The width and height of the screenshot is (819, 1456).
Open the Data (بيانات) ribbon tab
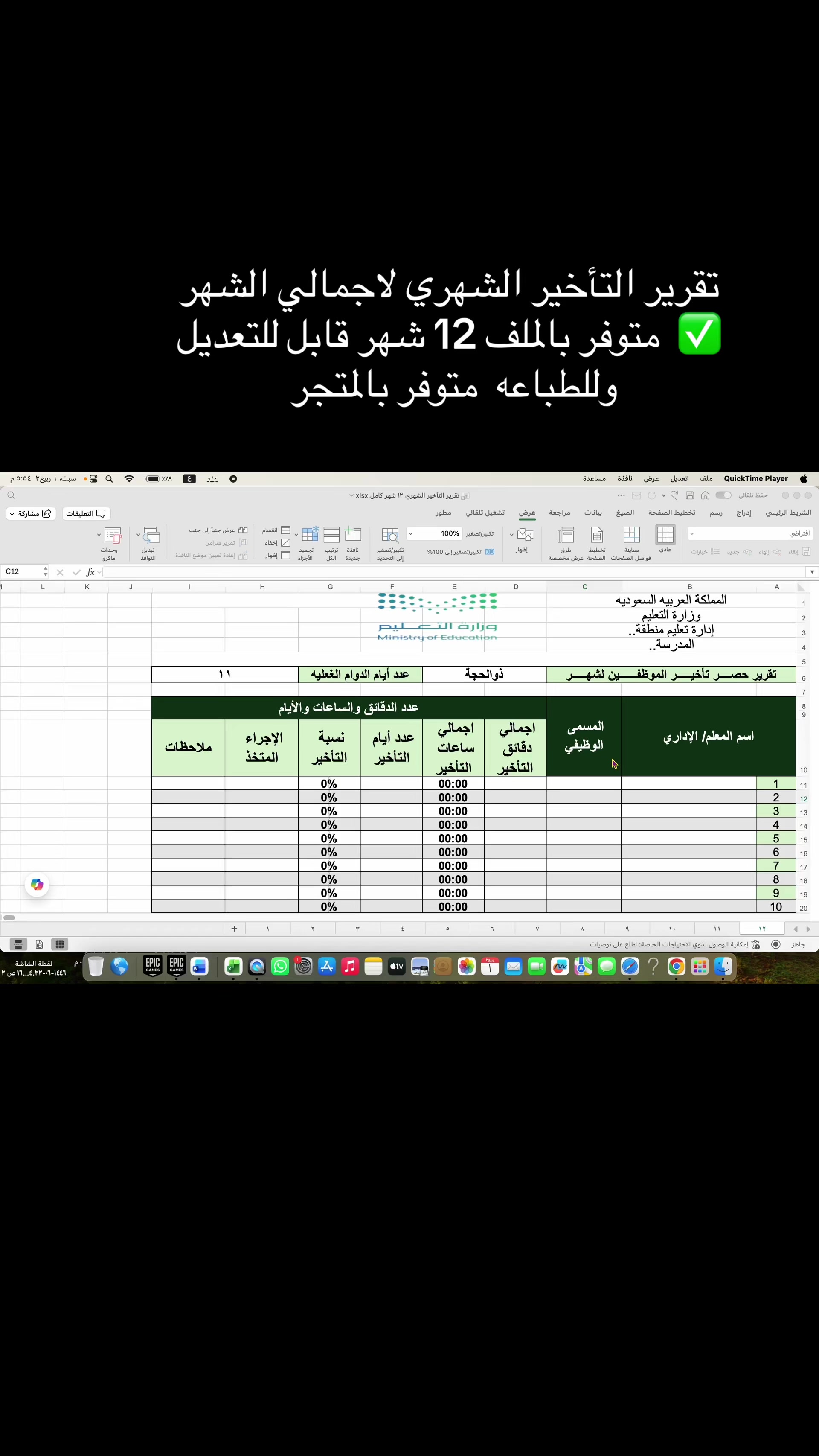pos(592,513)
